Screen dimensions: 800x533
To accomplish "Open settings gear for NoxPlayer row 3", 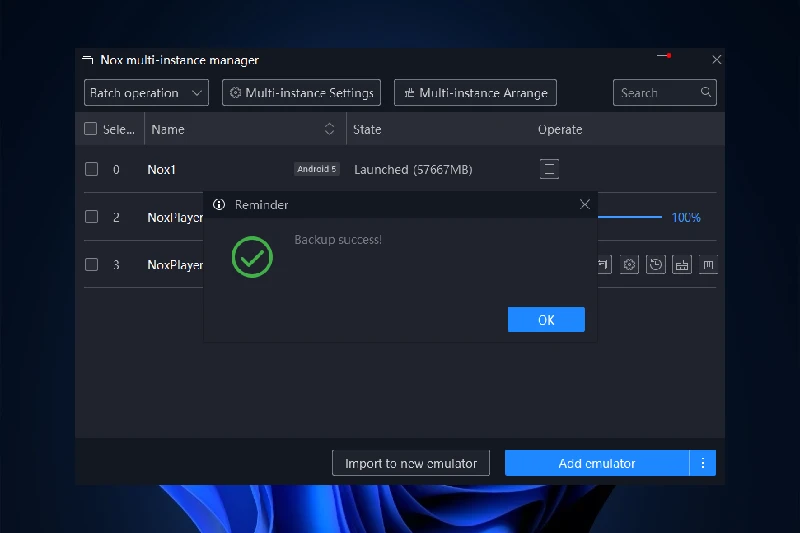I will coord(629,265).
